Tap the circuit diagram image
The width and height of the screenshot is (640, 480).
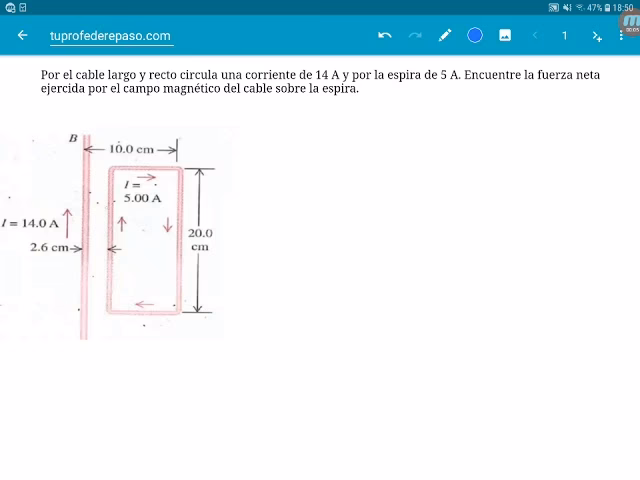pyautogui.click(x=112, y=235)
